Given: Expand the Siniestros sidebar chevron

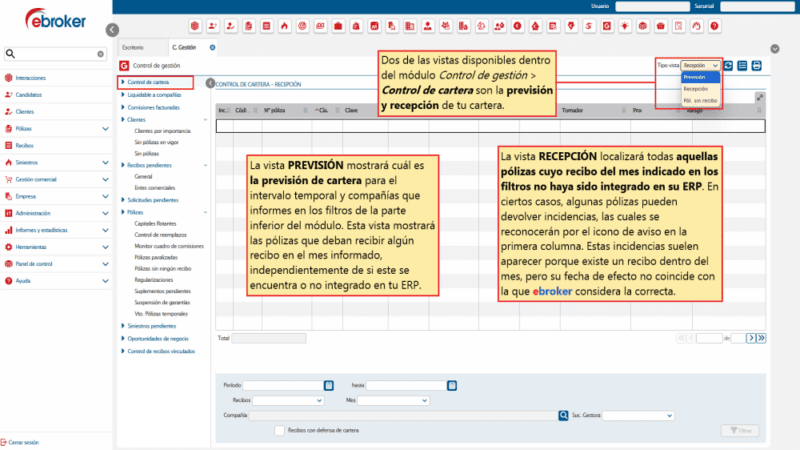Looking at the screenshot, I should (105, 163).
